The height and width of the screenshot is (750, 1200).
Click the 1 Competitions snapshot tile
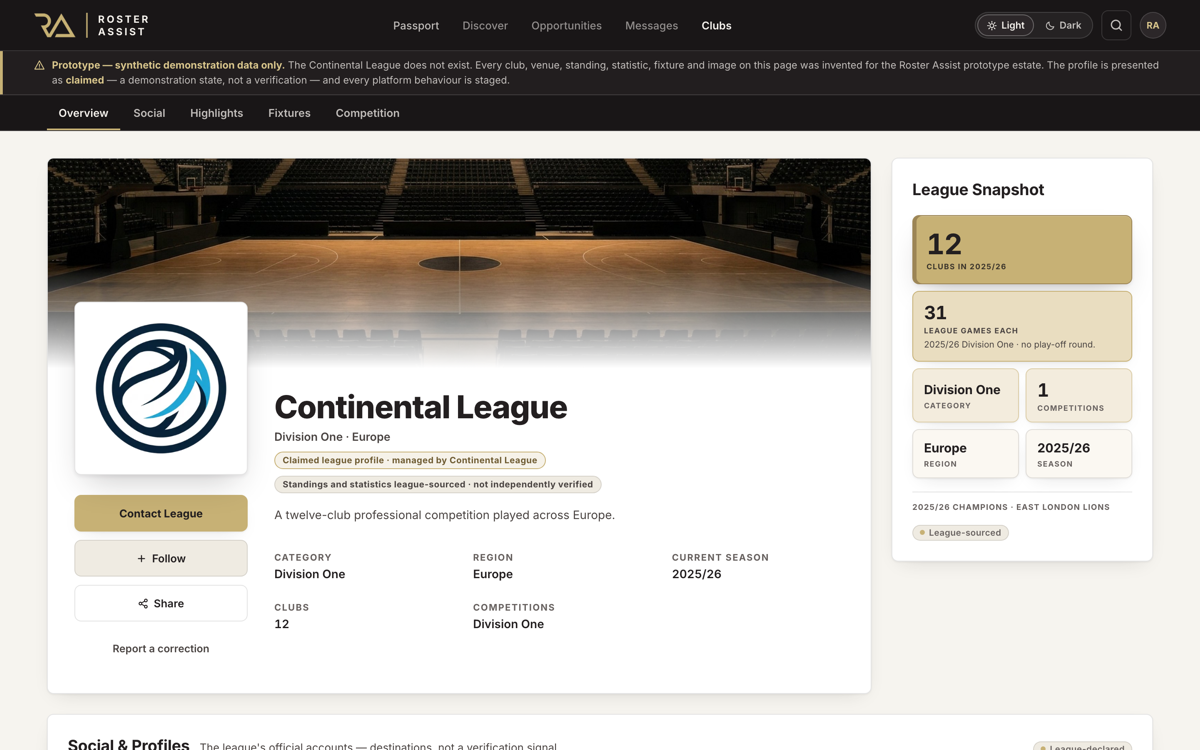point(1079,395)
